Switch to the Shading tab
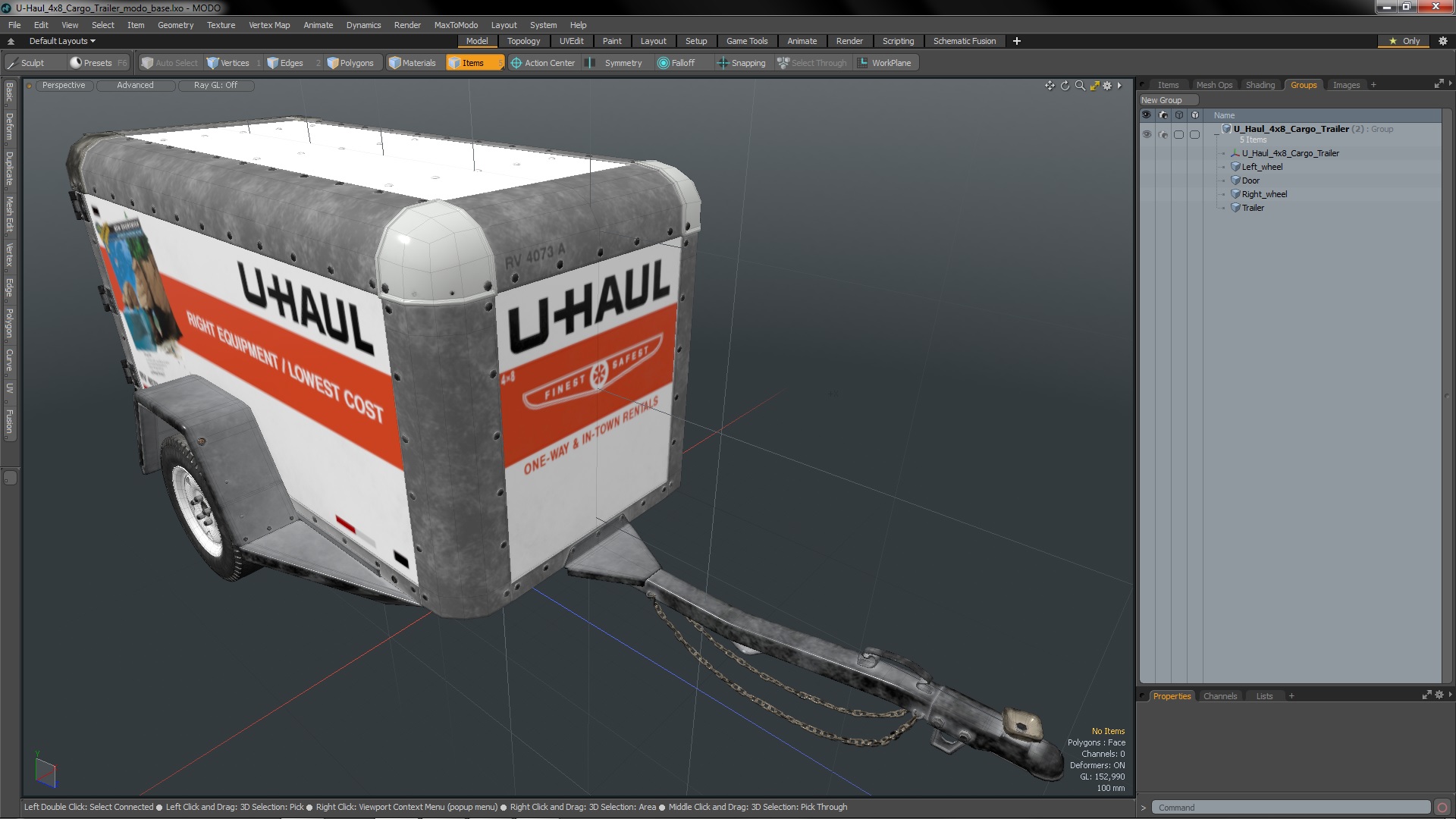1456x819 pixels. click(1260, 85)
